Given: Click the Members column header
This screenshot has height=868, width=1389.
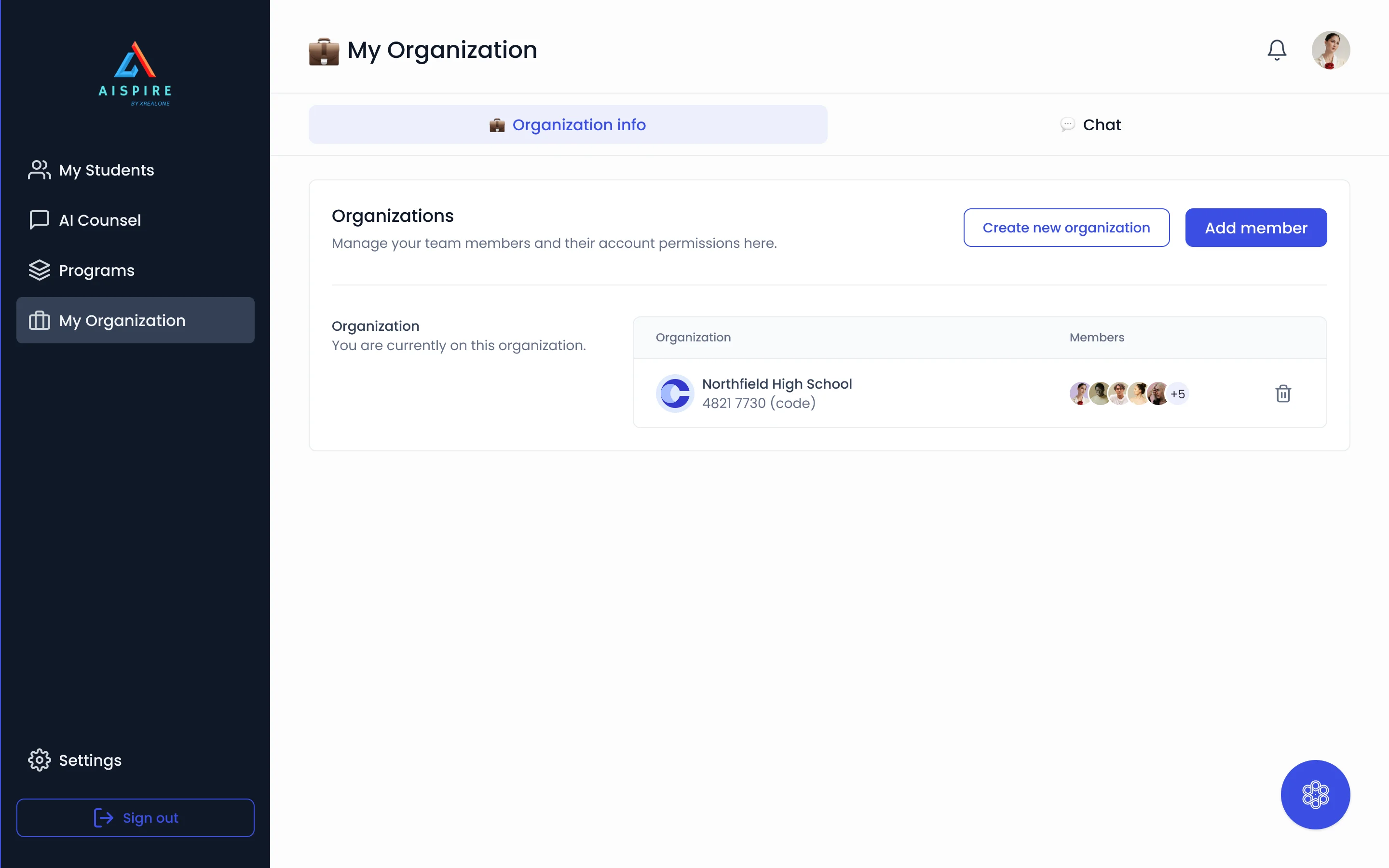Looking at the screenshot, I should click(1096, 337).
